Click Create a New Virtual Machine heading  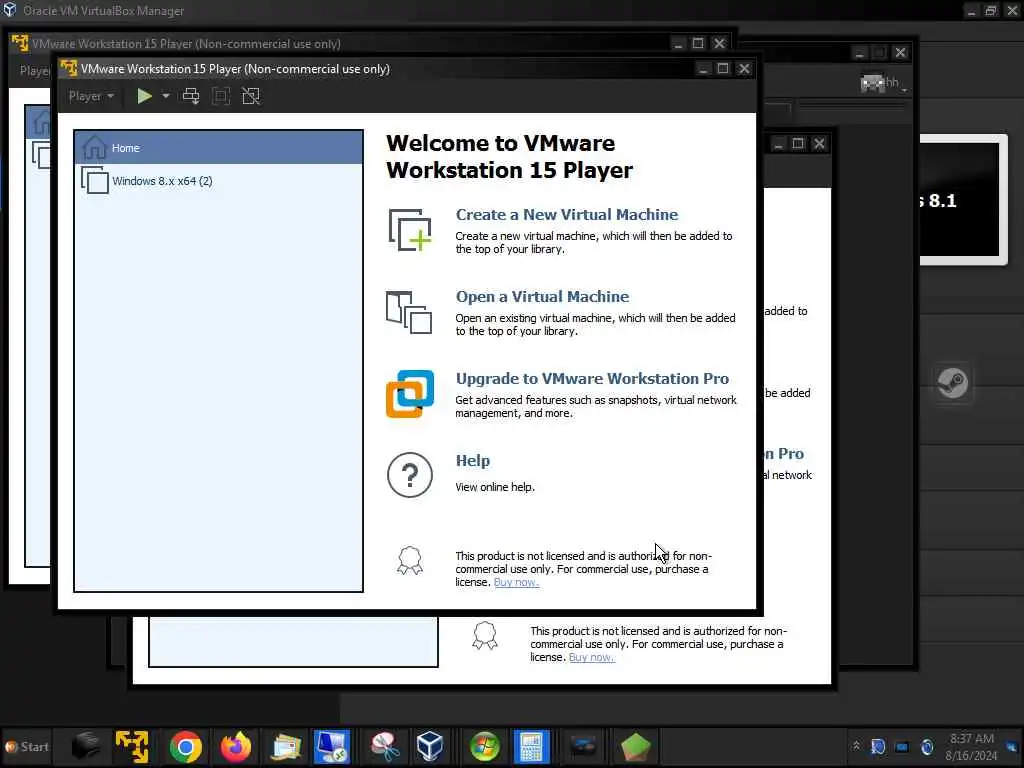tap(566, 214)
